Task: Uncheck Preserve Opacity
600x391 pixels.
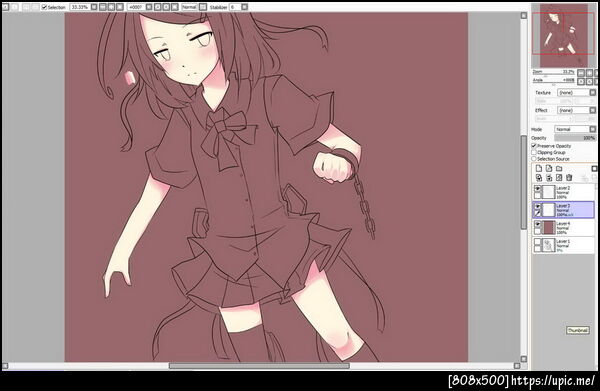Action: tap(534, 146)
